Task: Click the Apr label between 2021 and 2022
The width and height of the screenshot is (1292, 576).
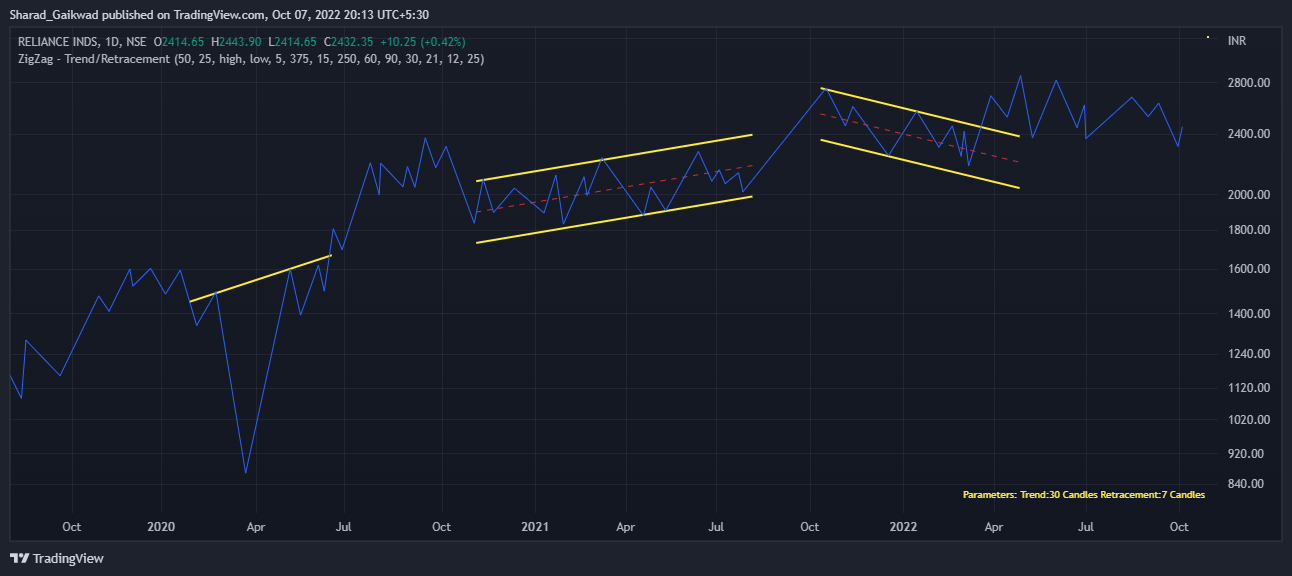Action: pyautogui.click(x=626, y=526)
